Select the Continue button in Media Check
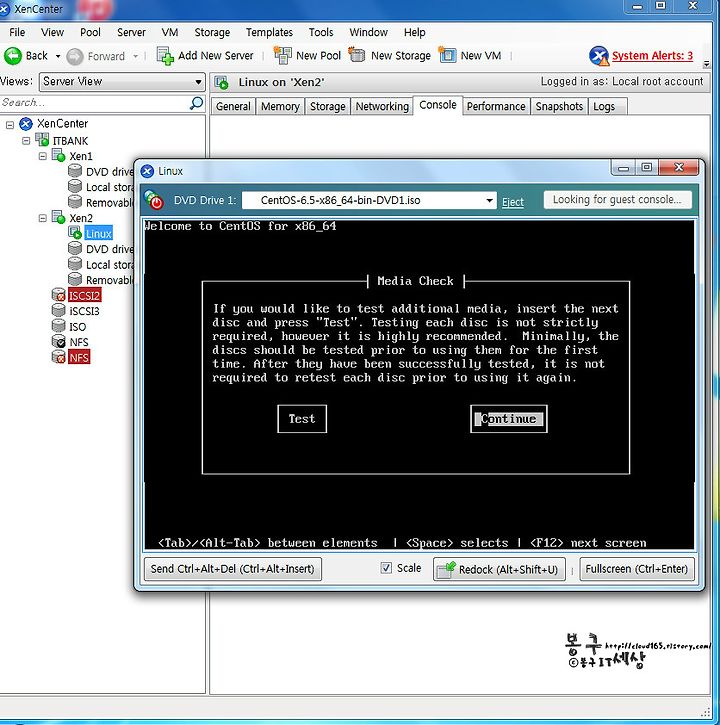This screenshot has height=725, width=720. 509,419
